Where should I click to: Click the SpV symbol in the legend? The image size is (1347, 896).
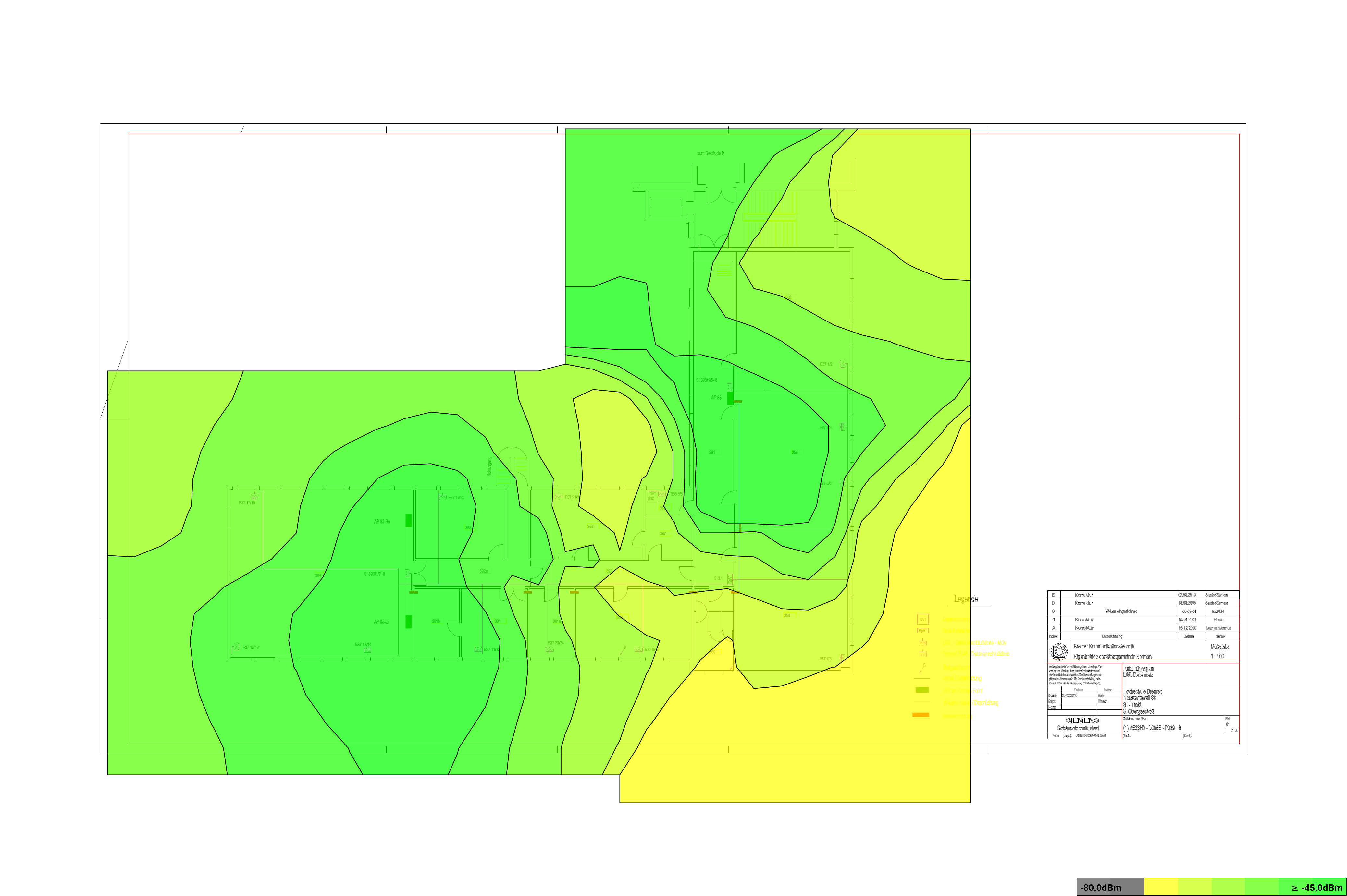tap(922, 631)
